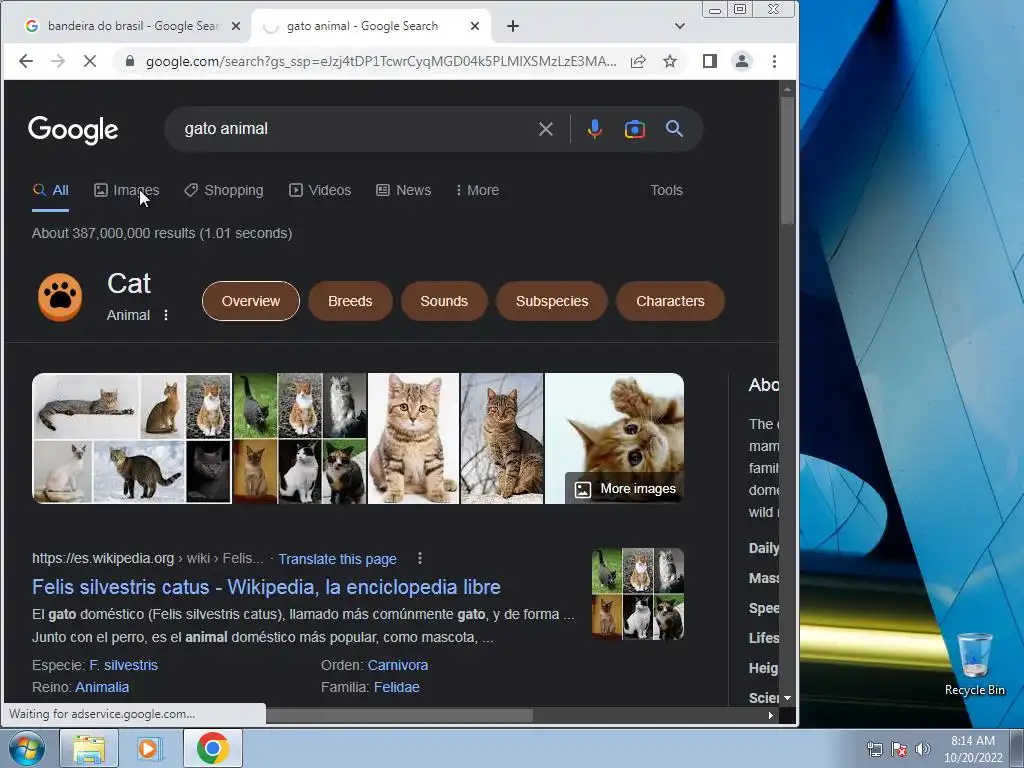Close the 'gato animal' tab
This screenshot has height=768, width=1024.
pos(475,26)
